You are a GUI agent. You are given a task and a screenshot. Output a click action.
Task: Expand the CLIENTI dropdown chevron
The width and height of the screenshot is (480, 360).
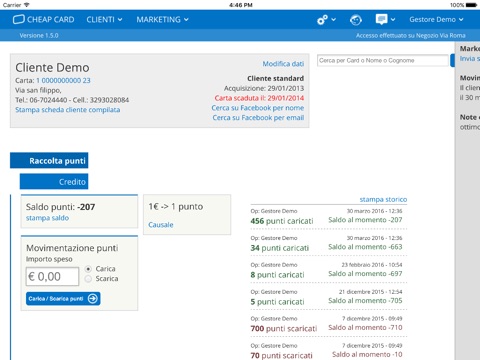point(120,20)
